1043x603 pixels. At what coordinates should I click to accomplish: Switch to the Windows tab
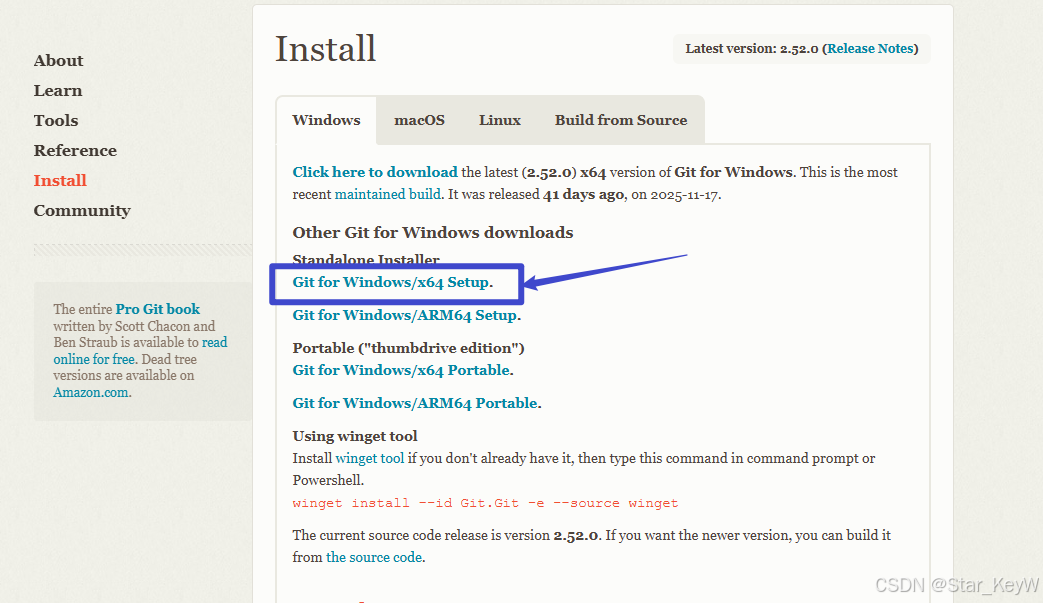pyautogui.click(x=326, y=120)
